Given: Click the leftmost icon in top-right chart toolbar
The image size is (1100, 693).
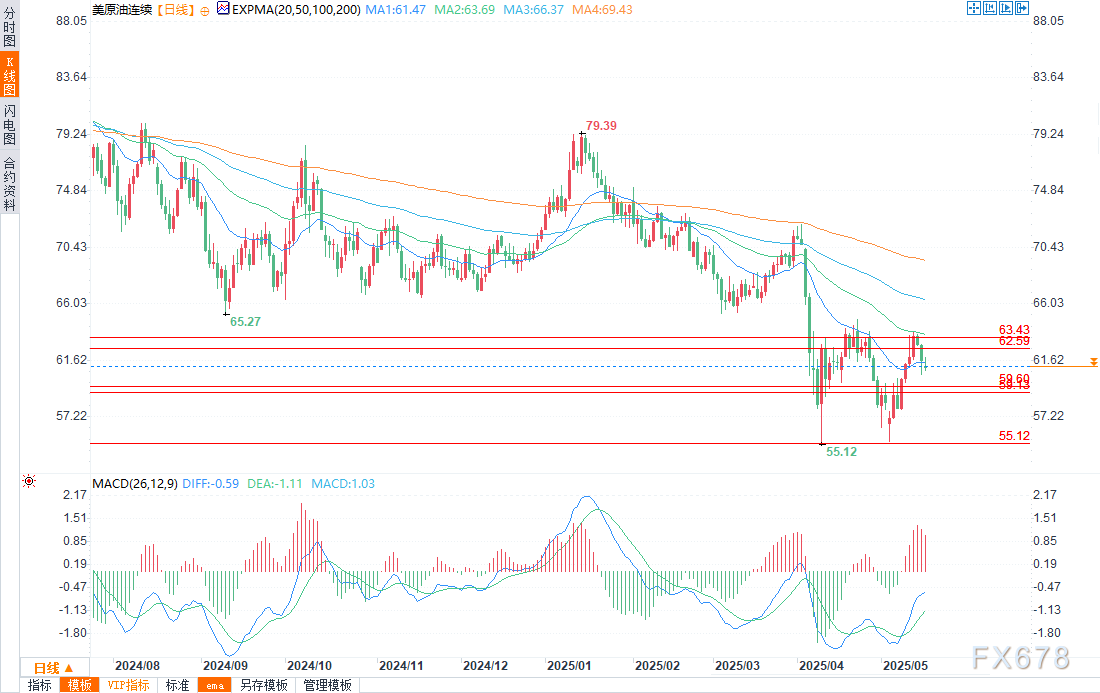Looking at the screenshot, I should coord(973,8).
